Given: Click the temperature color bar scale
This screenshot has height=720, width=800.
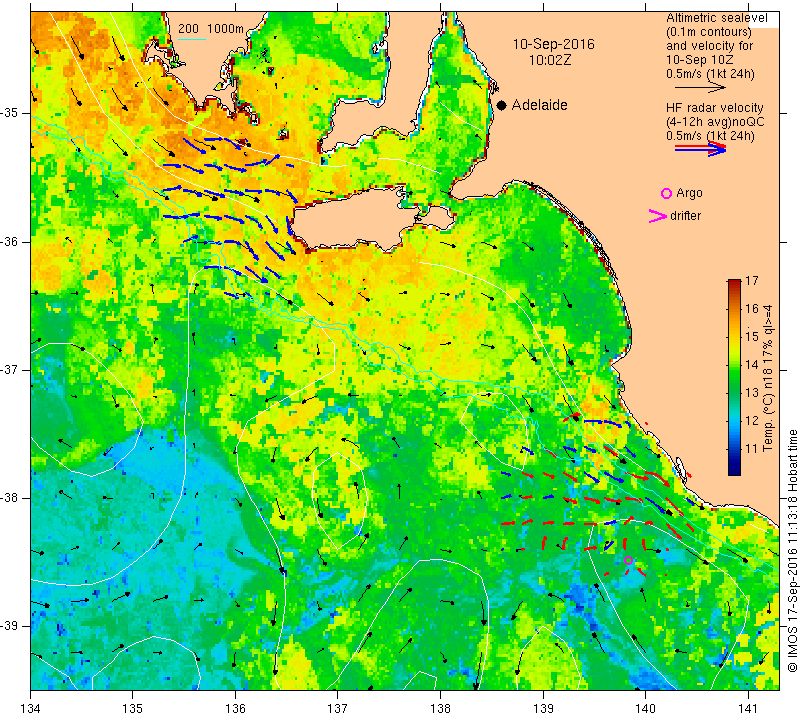Looking at the screenshot, I should [734, 377].
